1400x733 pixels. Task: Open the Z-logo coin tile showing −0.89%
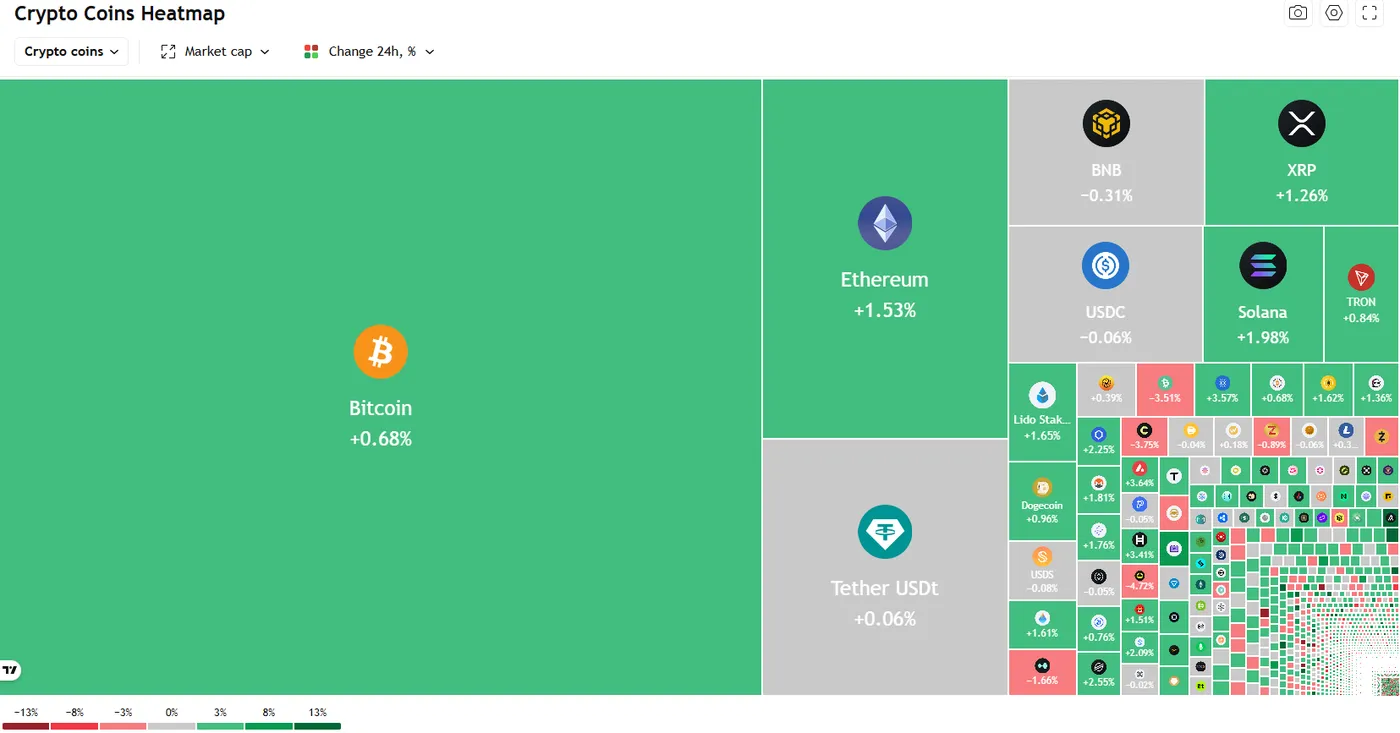coord(1272,436)
